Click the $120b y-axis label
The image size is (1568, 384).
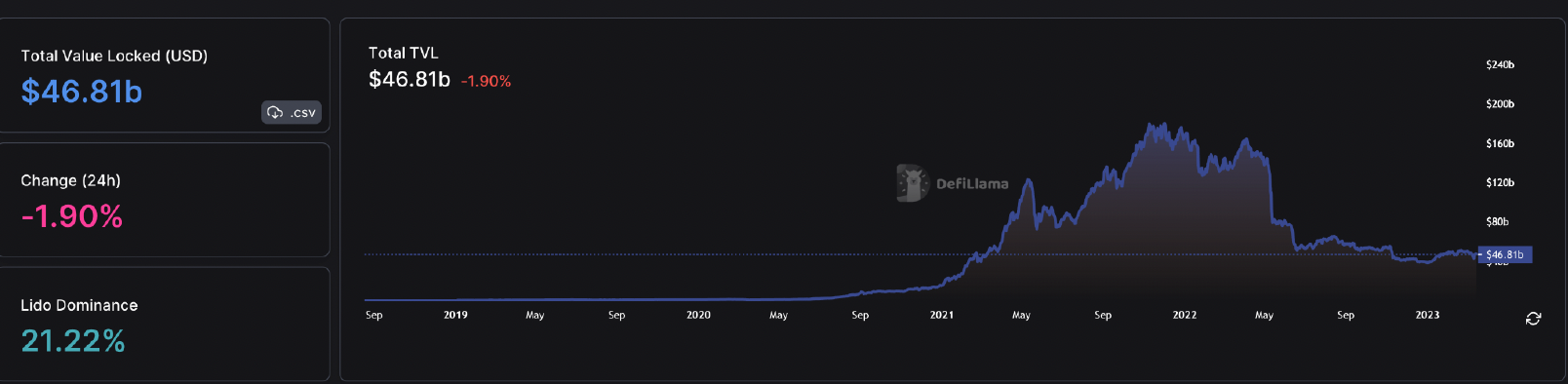[x=1500, y=182]
